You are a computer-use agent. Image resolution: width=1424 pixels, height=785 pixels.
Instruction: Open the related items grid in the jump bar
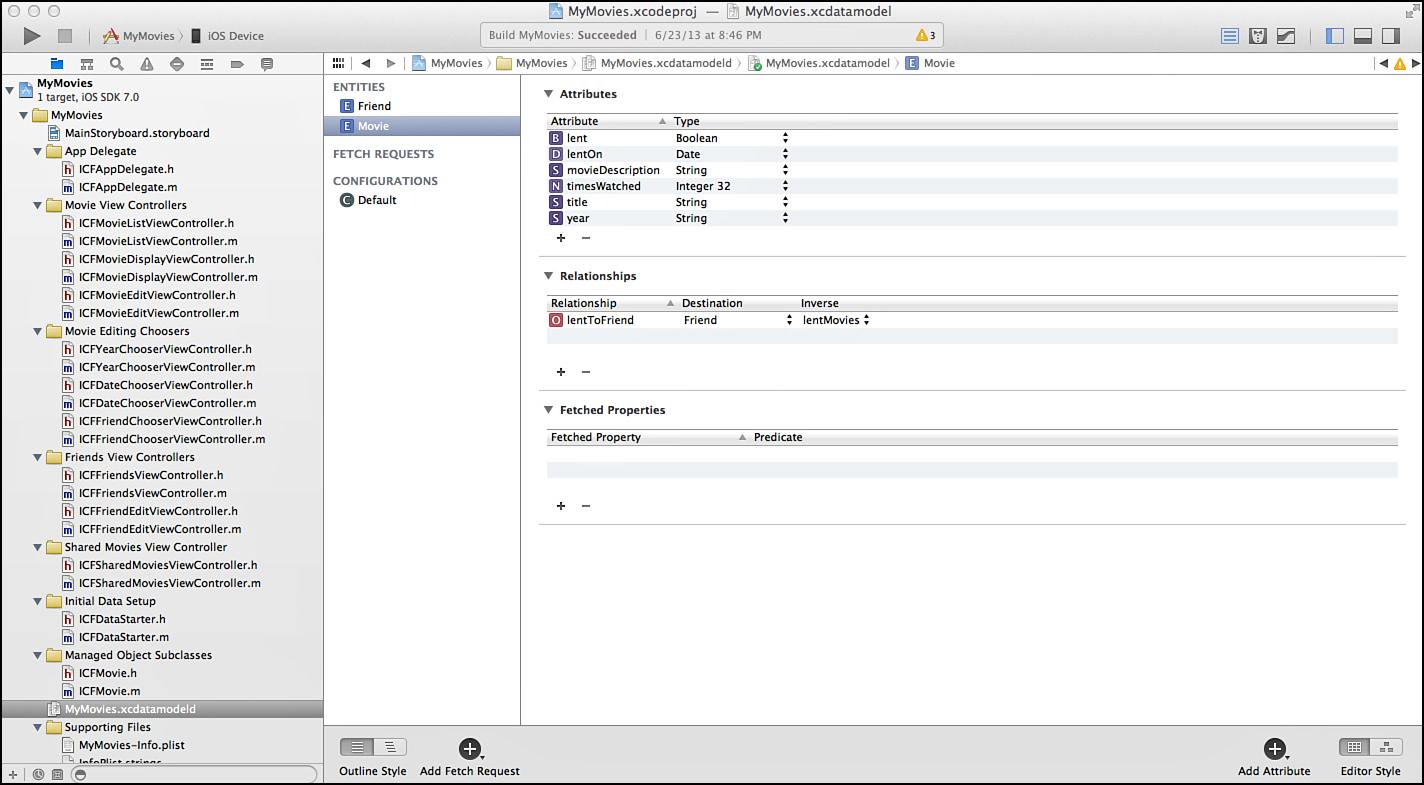tap(338, 63)
